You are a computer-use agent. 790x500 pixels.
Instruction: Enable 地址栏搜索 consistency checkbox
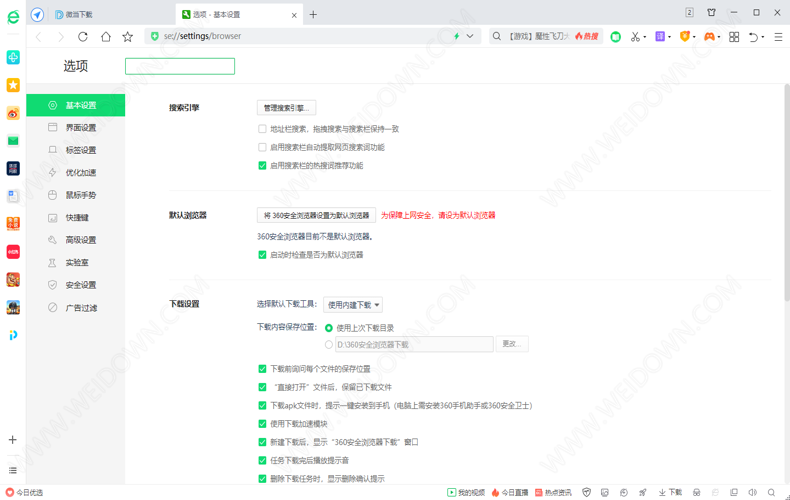pyautogui.click(x=262, y=129)
